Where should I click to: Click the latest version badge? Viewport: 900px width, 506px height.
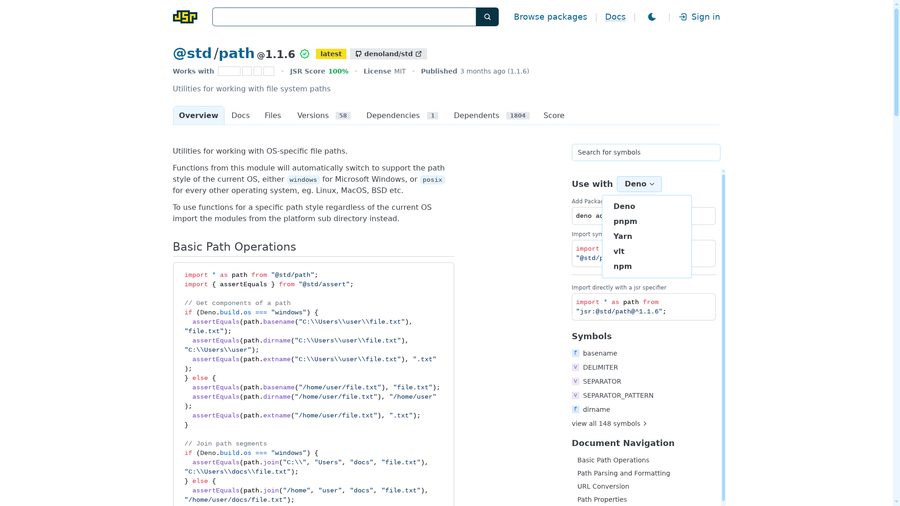(331, 53)
